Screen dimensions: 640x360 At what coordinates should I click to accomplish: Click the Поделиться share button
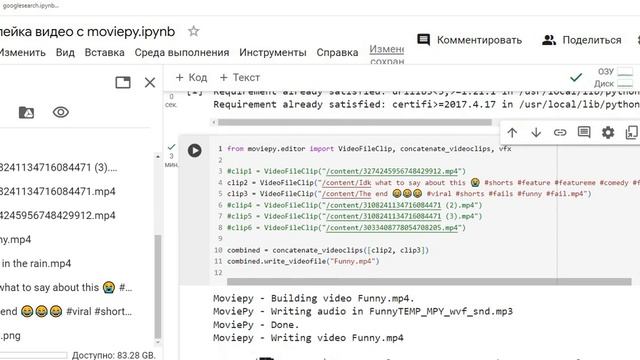click(582, 40)
